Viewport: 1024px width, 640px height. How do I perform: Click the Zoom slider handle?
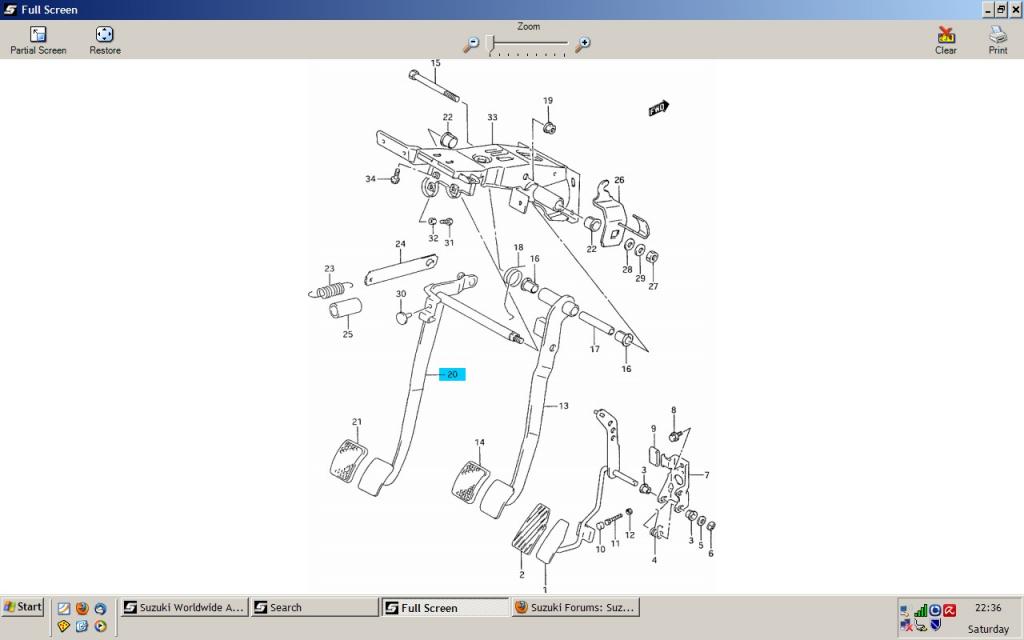pos(490,43)
